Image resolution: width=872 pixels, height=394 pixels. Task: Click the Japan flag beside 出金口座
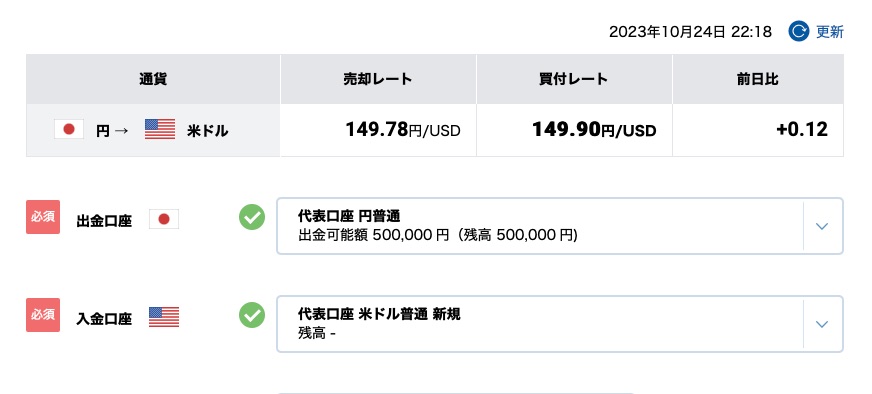(x=164, y=219)
